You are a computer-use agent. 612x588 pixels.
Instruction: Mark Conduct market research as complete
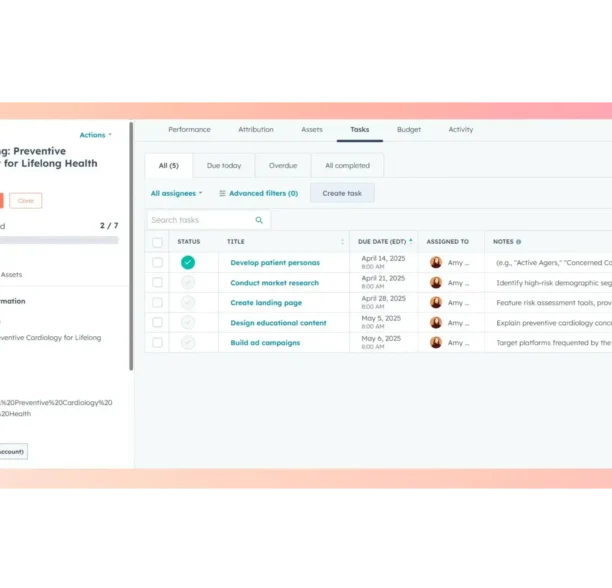(x=188, y=282)
